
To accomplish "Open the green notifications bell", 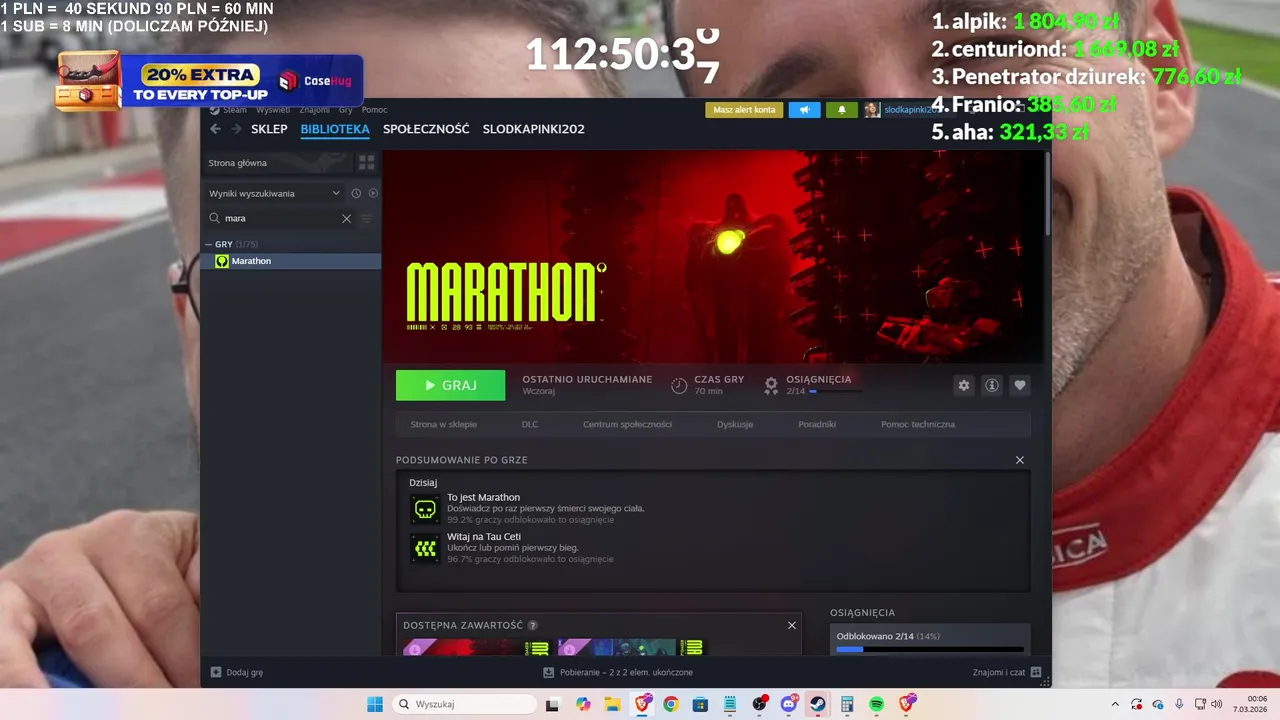I will coord(842,110).
